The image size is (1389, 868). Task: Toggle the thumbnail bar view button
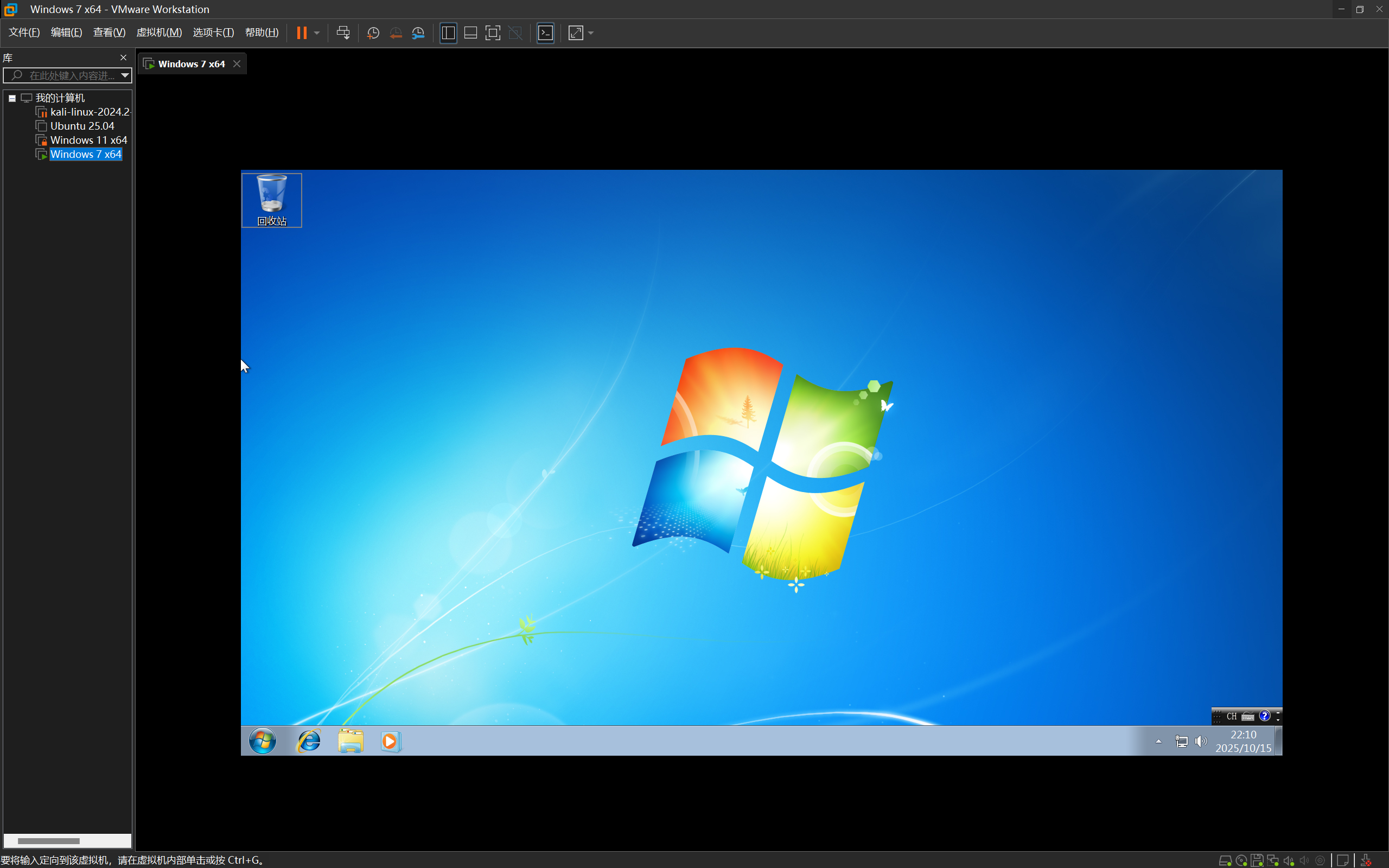click(470, 33)
